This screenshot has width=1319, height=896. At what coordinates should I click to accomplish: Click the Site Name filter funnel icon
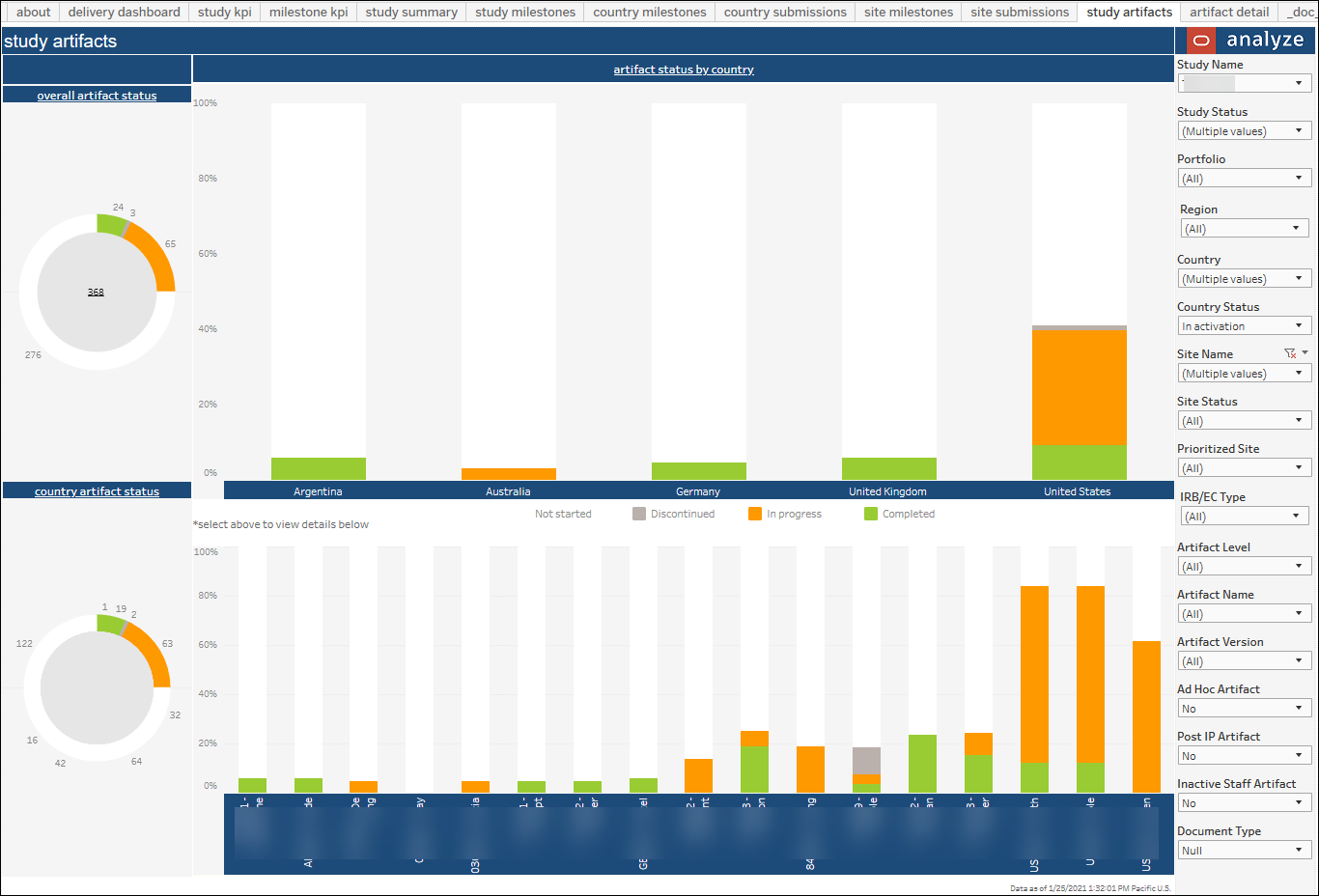click(1290, 353)
